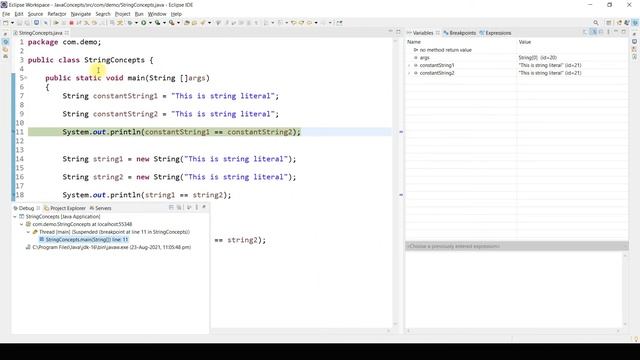Click code line 11 println statement
The height and width of the screenshot is (360, 640).
point(181,132)
